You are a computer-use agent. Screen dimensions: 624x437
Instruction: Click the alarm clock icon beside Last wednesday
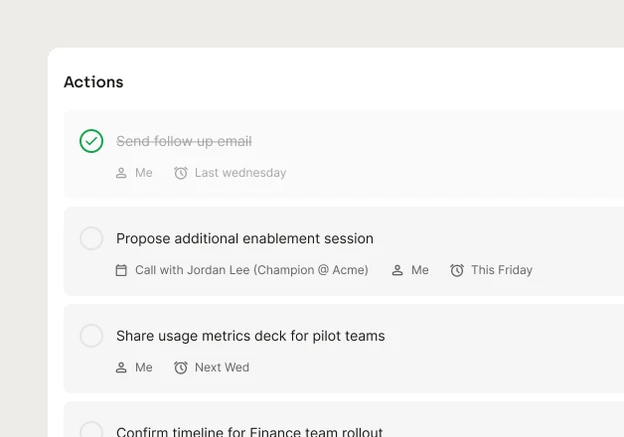(x=181, y=173)
